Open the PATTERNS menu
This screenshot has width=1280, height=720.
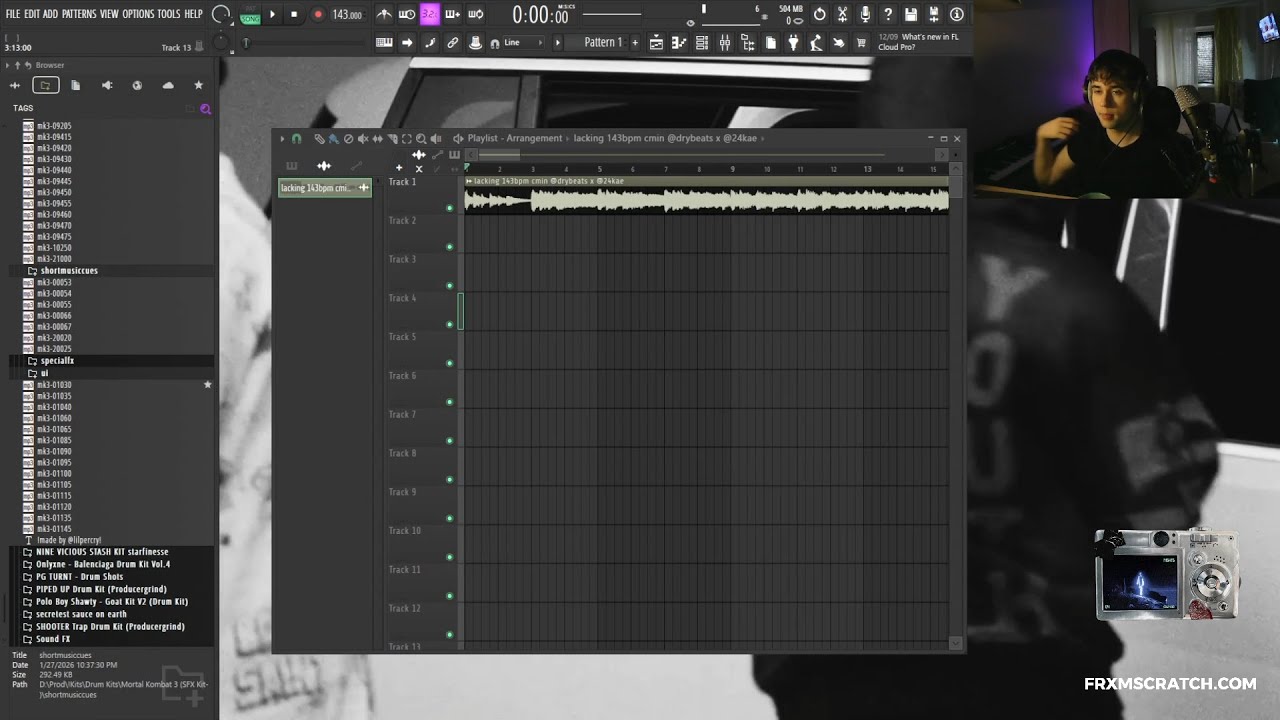[x=79, y=14]
